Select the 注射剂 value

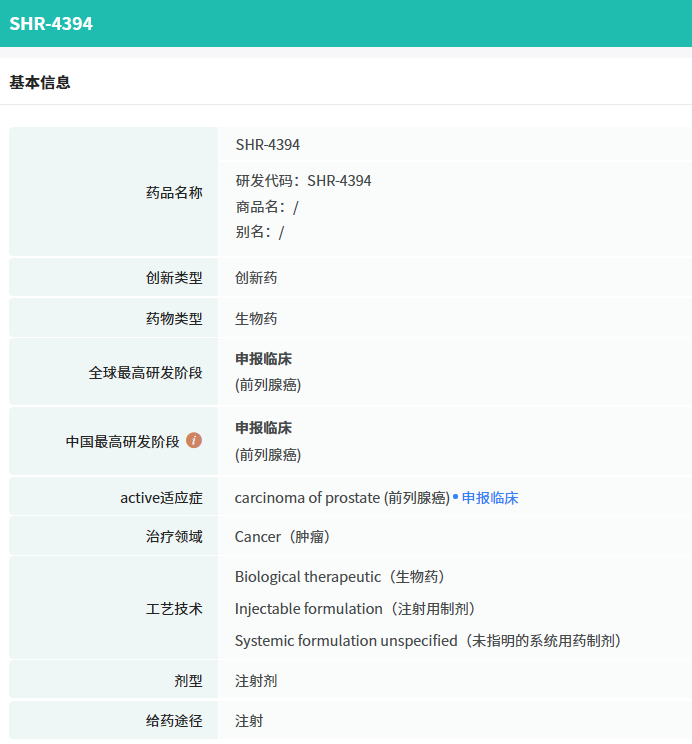click(x=256, y=681)
